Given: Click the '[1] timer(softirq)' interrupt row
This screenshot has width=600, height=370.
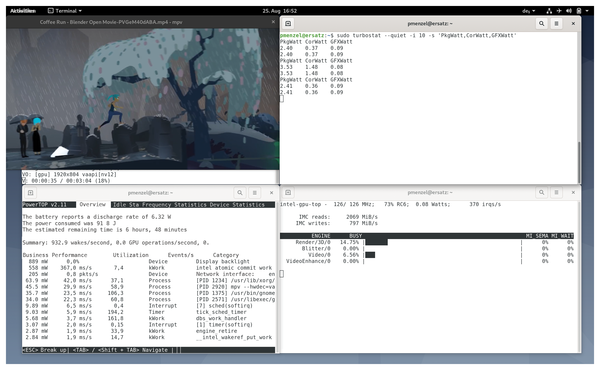Looking at the screenshot, I should point(148,324).
